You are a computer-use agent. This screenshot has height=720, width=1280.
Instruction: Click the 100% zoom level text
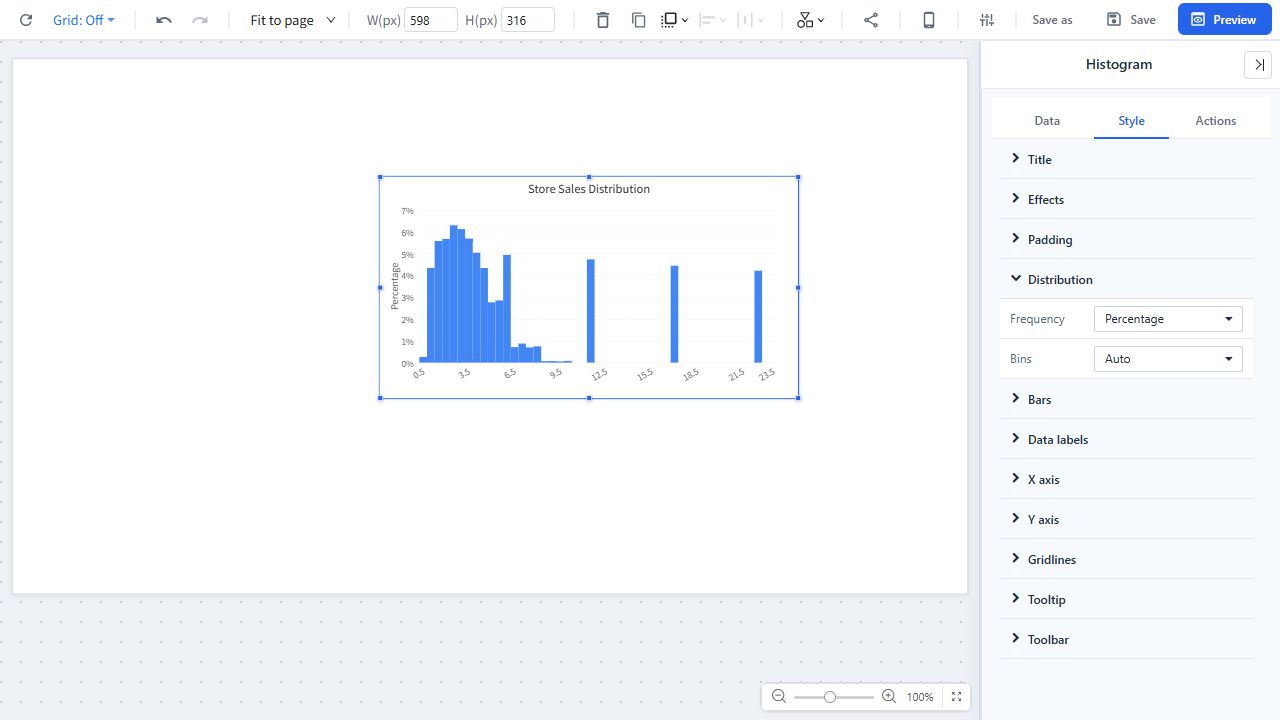pos(920,697)
